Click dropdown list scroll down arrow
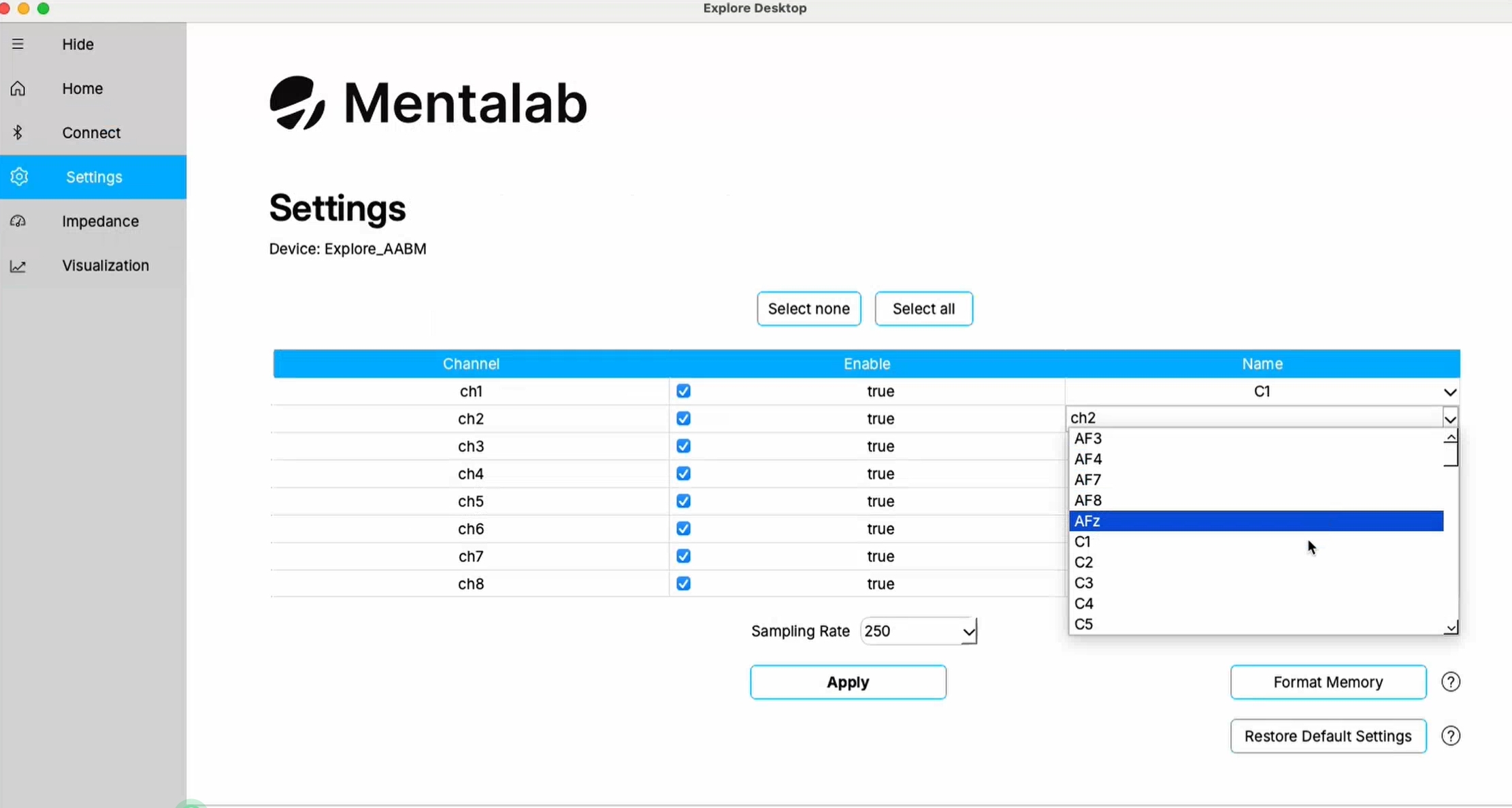 point(1451,628)
